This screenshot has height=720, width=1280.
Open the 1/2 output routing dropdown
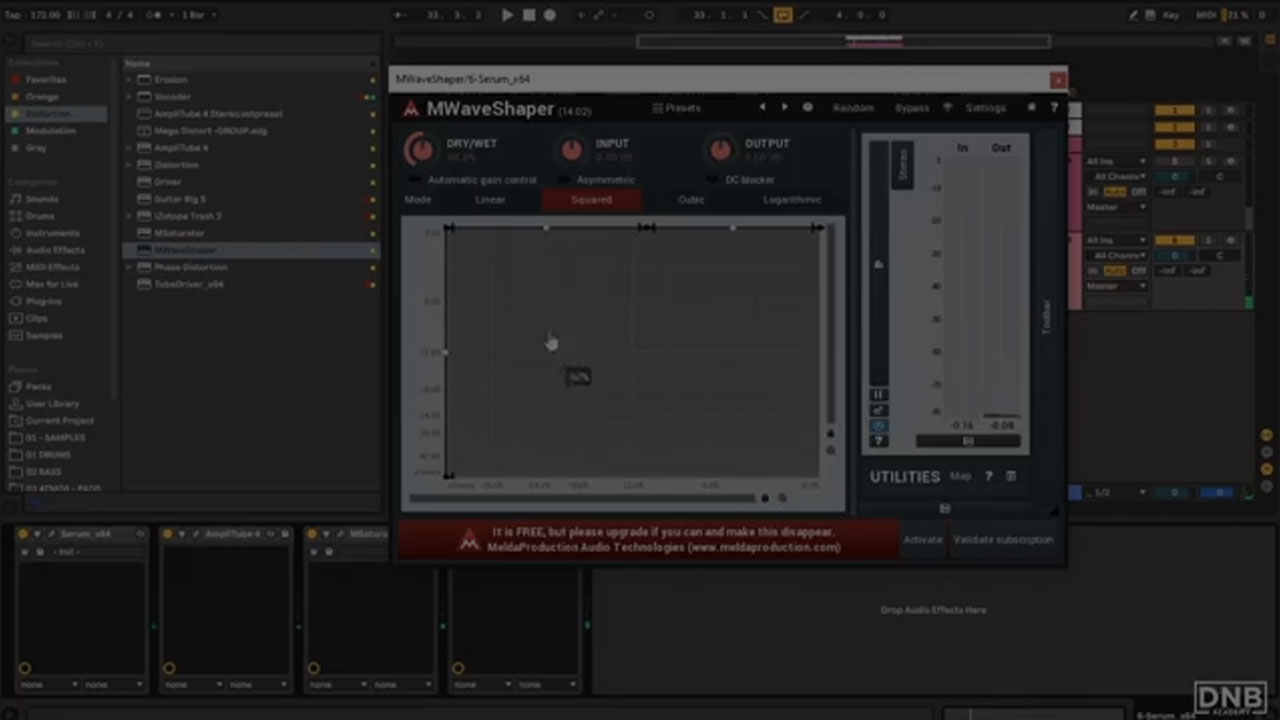pos(1116,493)
